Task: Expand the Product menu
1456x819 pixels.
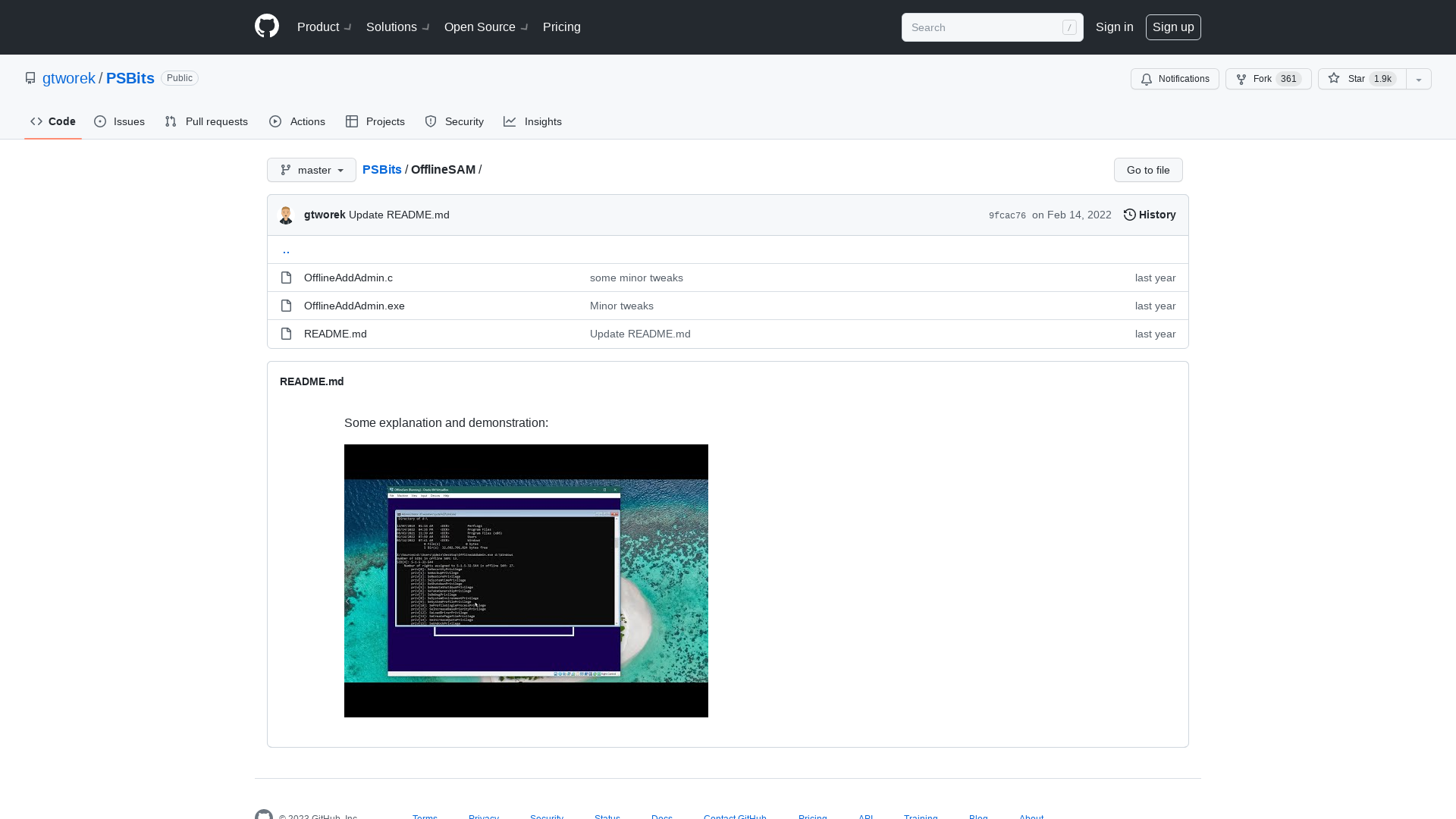Action: click(x=325, y=27)
